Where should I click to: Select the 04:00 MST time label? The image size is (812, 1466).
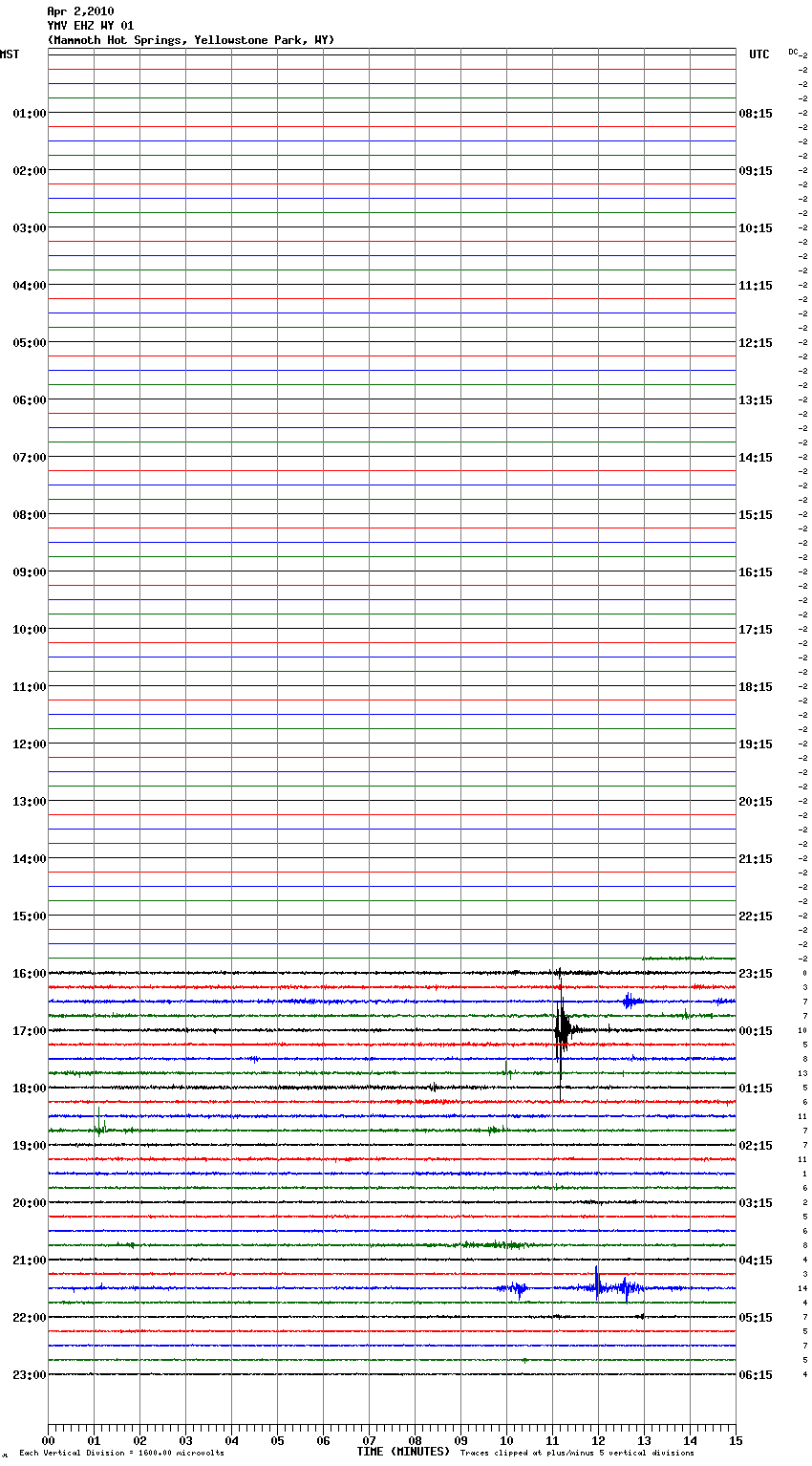pyautogui.click(x=30, y=286)
